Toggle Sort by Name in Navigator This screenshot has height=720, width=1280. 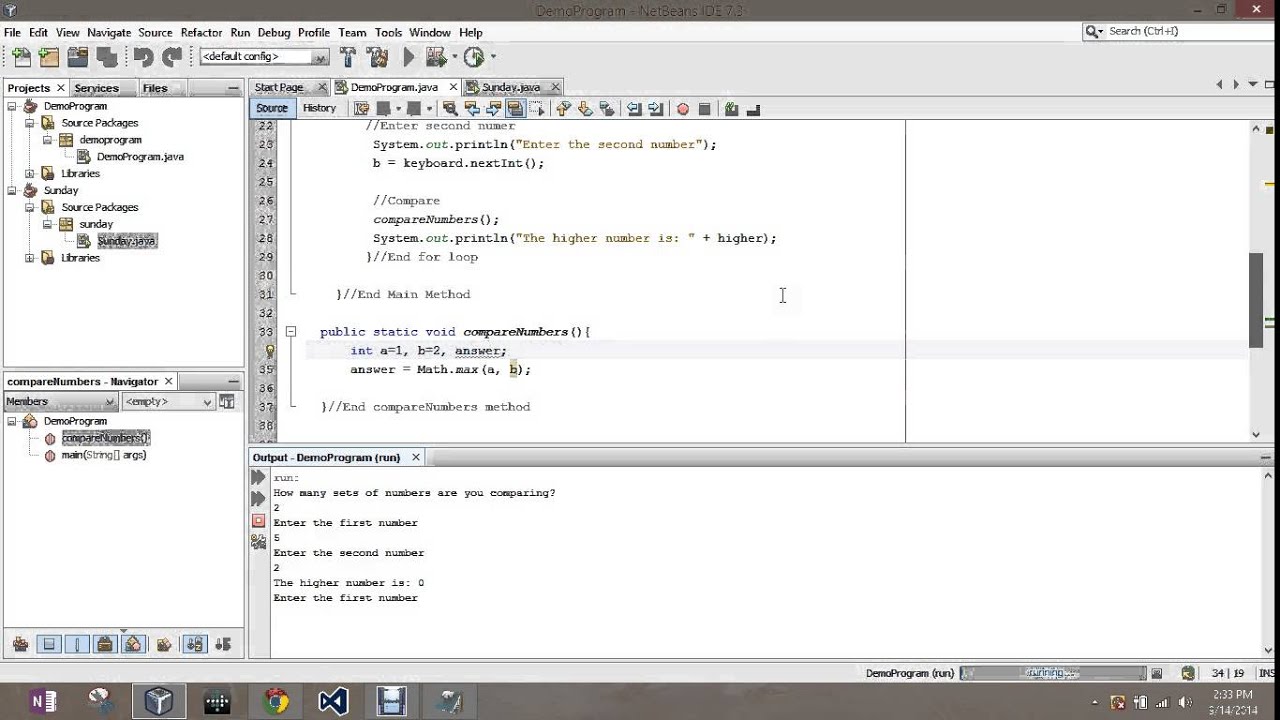coord(194,645)
